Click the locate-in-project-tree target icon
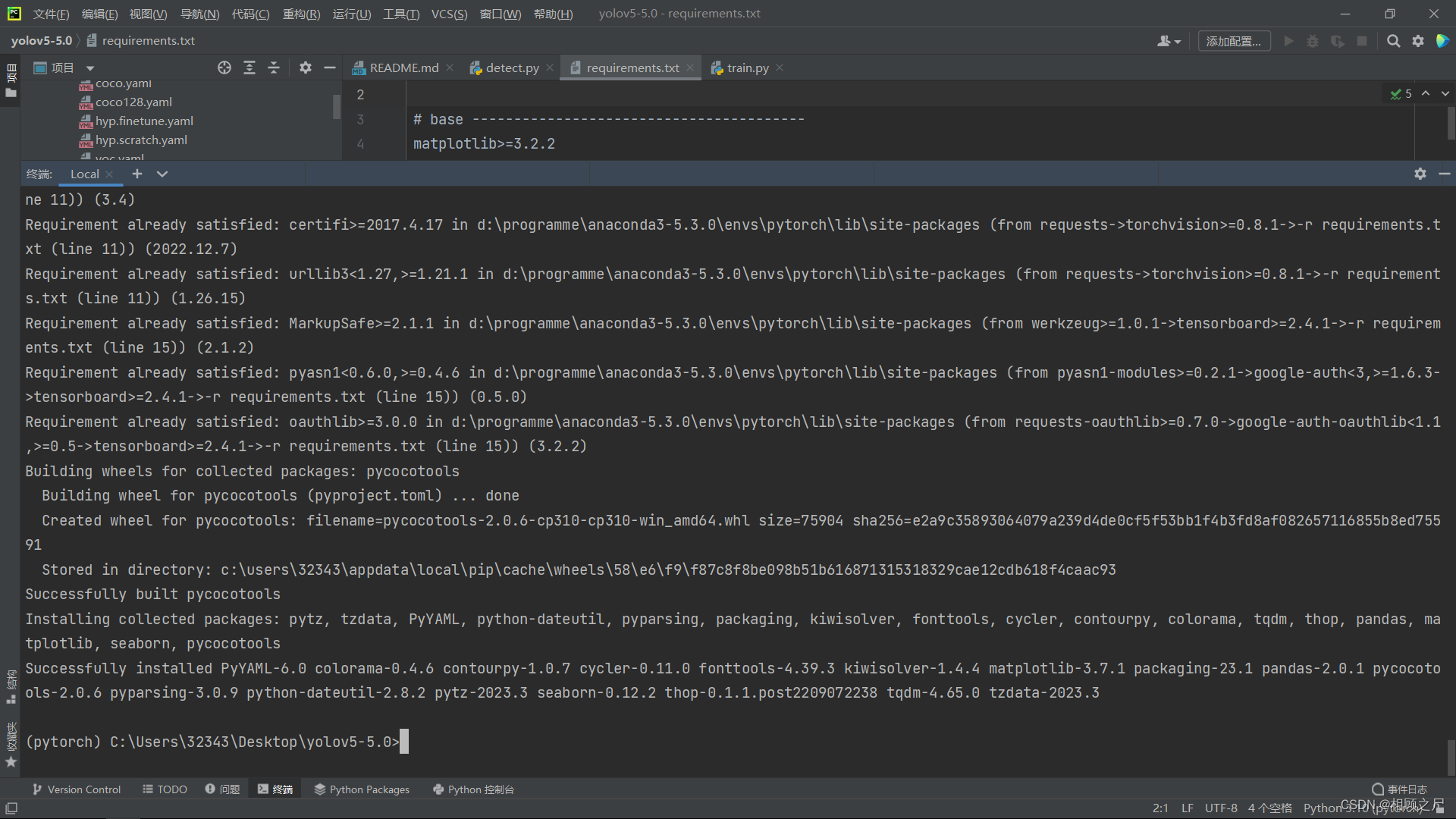 224,68
